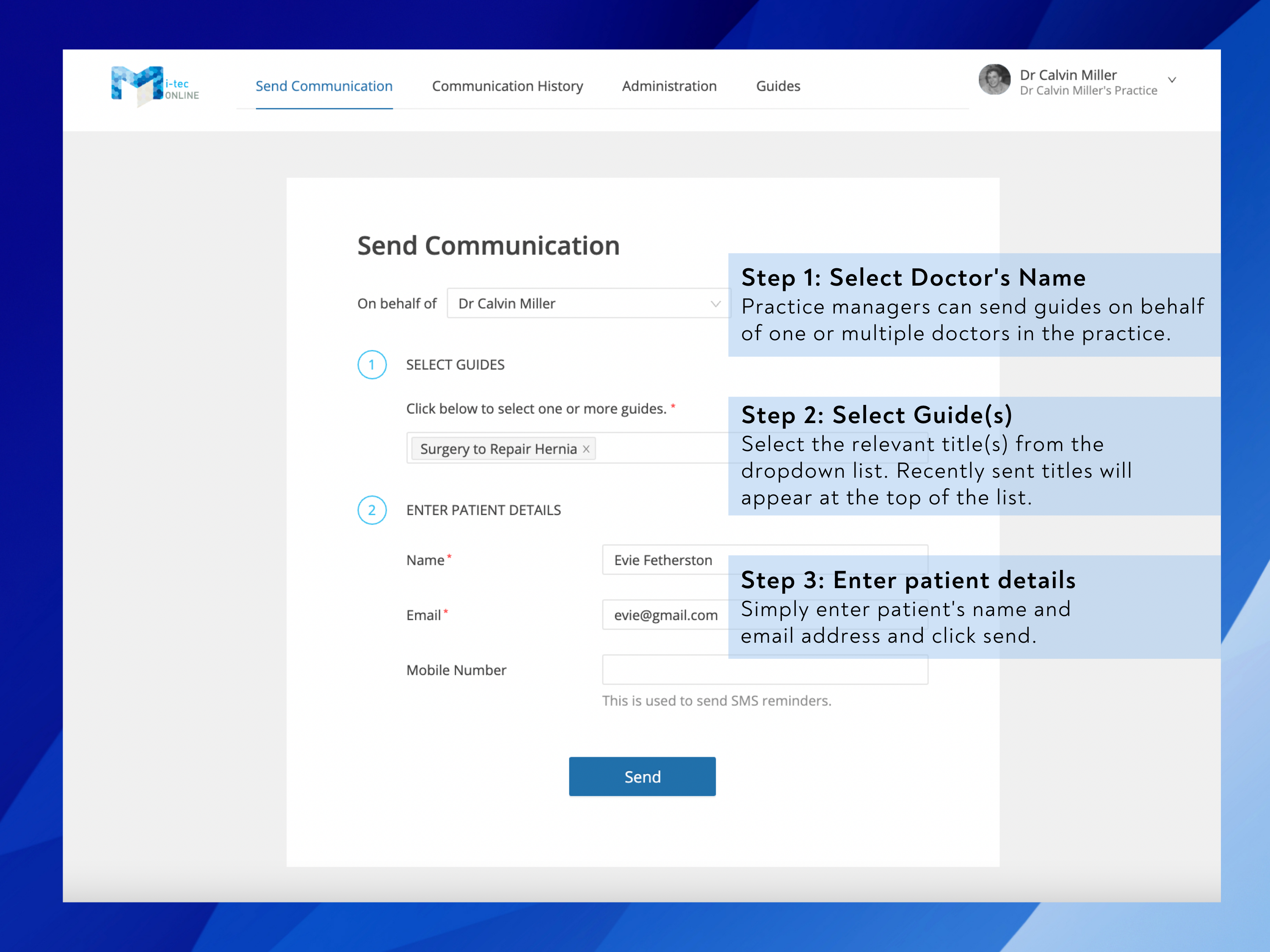Click the Dr Calvin Miller username text
Screen dimensions: 1270x952
(x=1068, y=74)
